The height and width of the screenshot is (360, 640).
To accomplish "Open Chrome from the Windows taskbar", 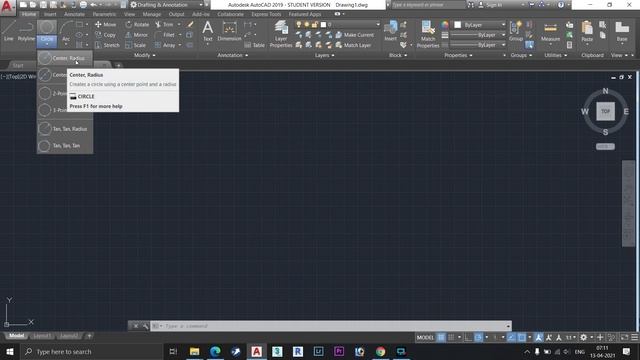I will tap(380, 351).
